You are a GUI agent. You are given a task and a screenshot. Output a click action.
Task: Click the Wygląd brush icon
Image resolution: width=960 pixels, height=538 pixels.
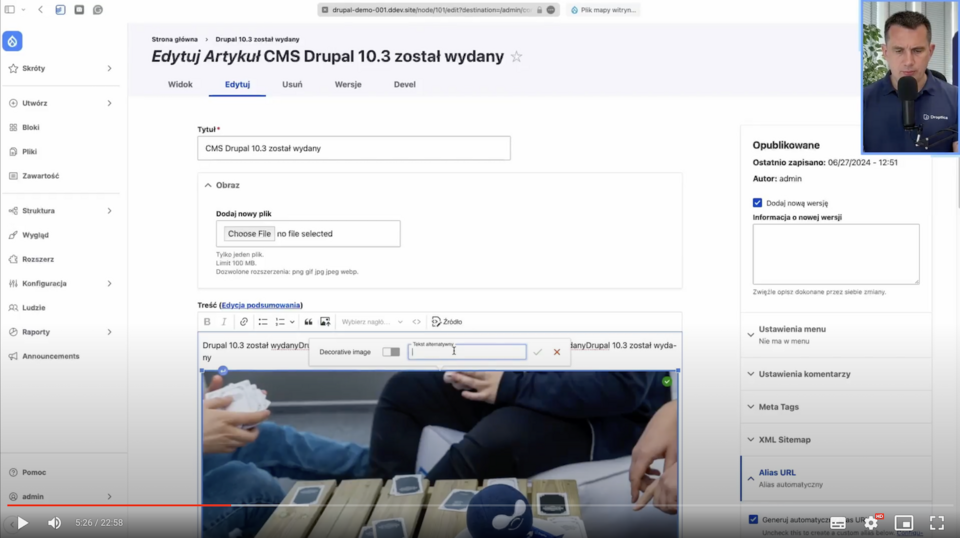(x=13, y=235)
